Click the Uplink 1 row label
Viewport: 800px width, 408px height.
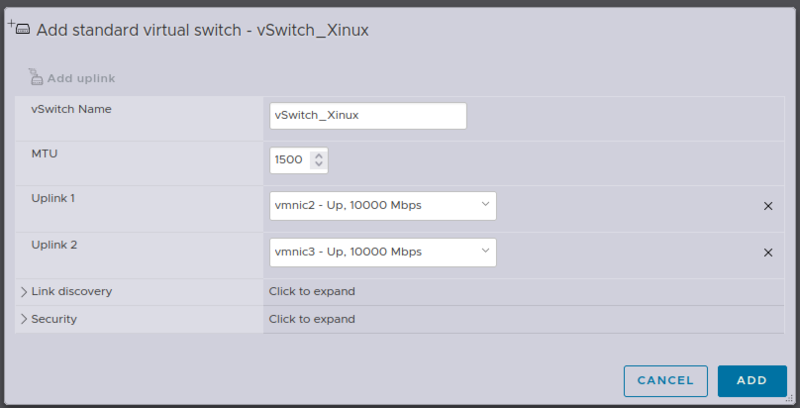pyautogui.click(x=54, y=198)
